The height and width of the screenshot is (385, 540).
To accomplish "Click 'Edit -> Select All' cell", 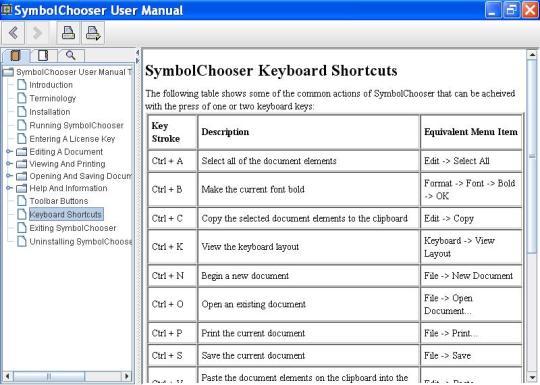I will pos(471,161).
